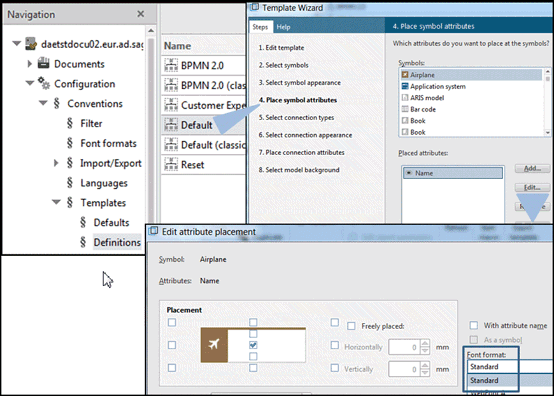Image resolution: width=554 pixels, height=396 pixels.
Task: Select the Documents folder icon
Action: (x=43, y=63)
